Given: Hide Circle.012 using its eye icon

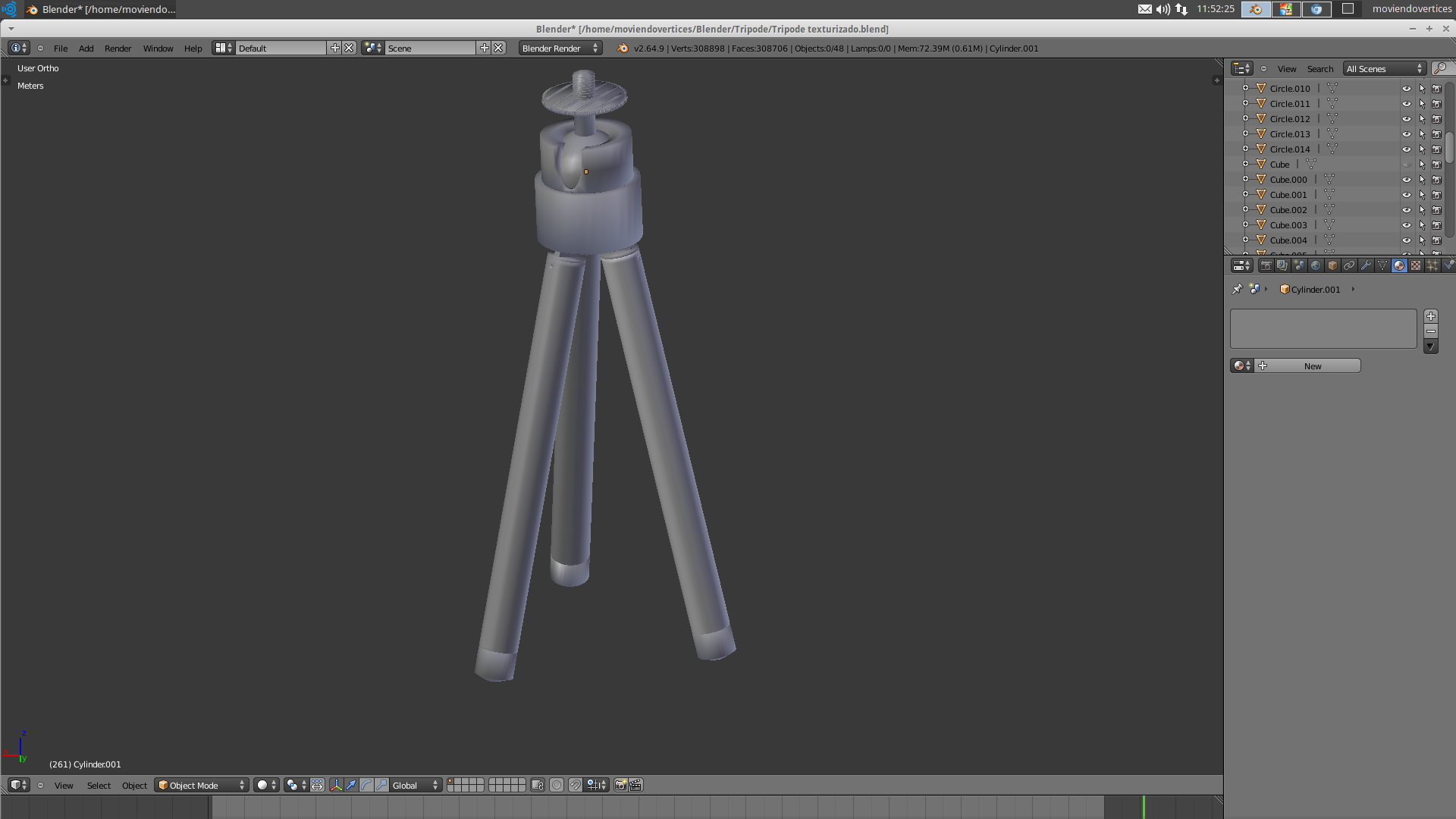Looking at the screenshot, I should click(1407, 119).
